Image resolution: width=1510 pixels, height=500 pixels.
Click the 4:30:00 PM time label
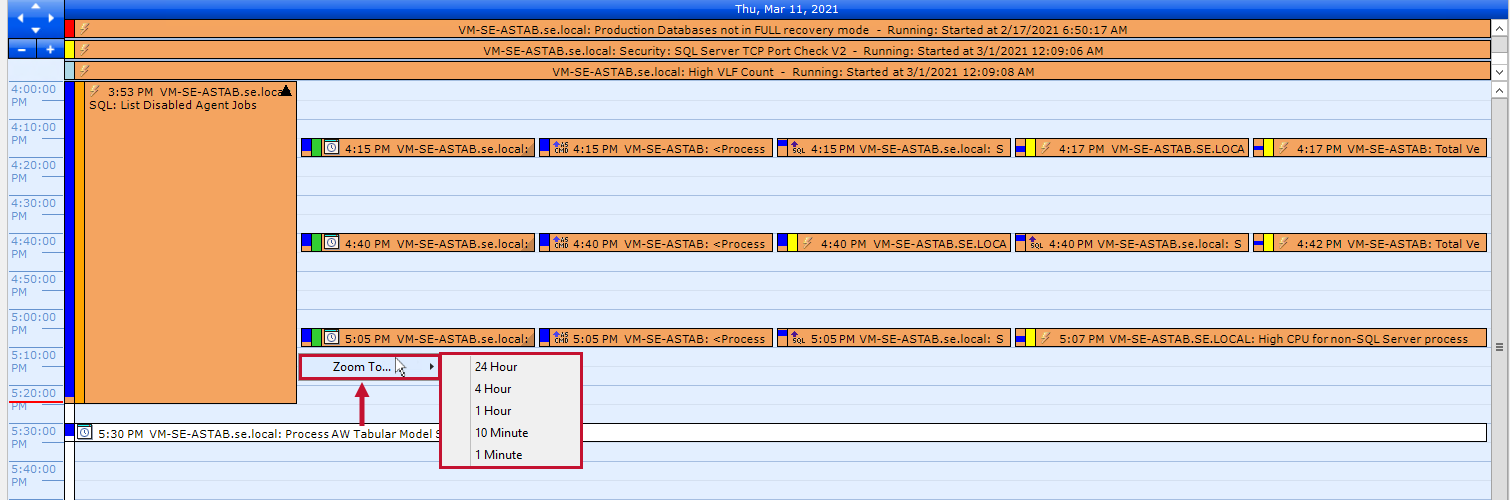click(x=35, y=209)
